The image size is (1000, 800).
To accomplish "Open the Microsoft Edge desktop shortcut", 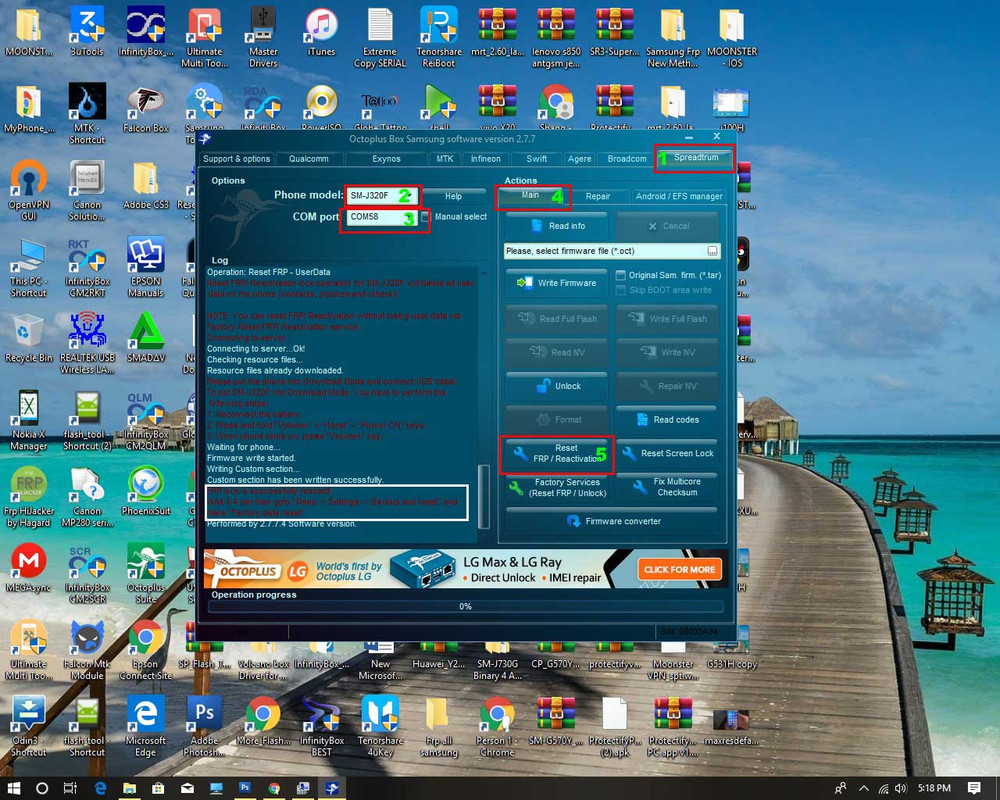I will coord(146,726).
